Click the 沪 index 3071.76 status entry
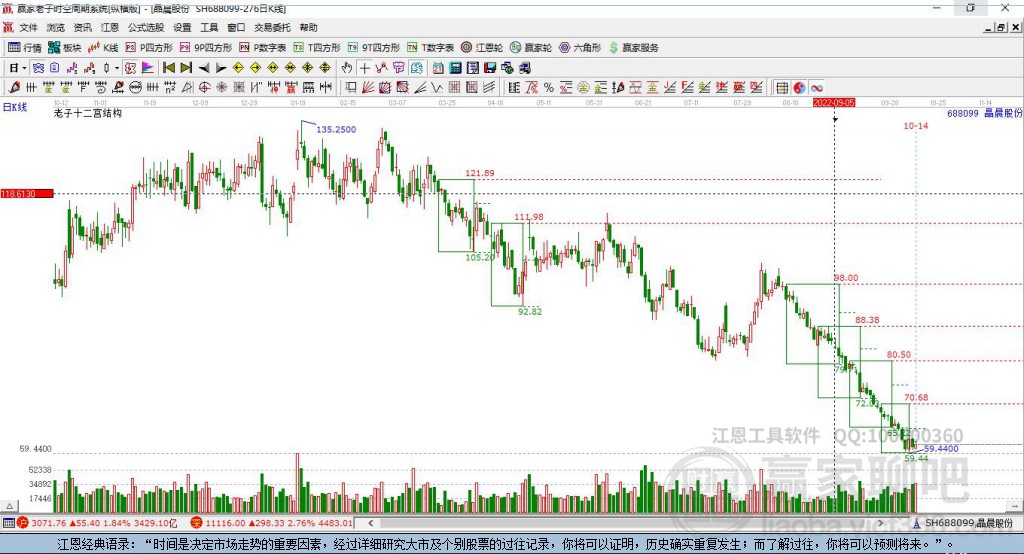 (98, 523)
